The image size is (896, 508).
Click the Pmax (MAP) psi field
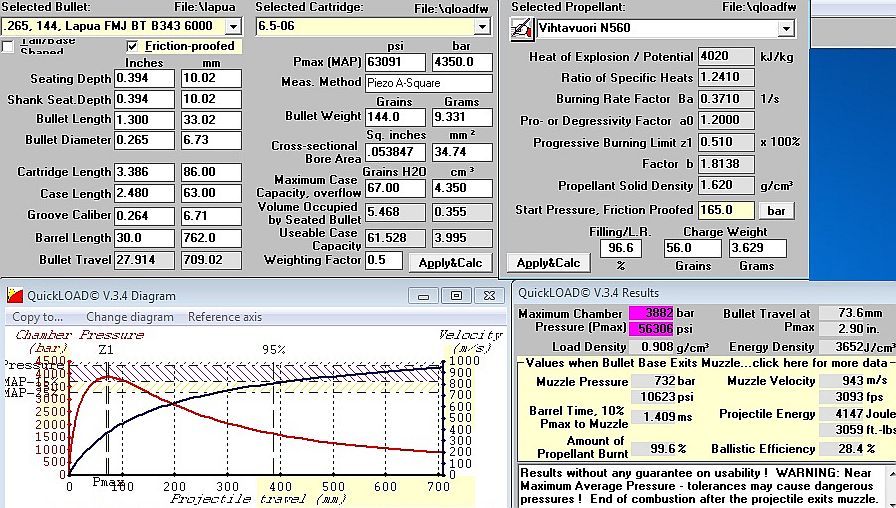395,62
